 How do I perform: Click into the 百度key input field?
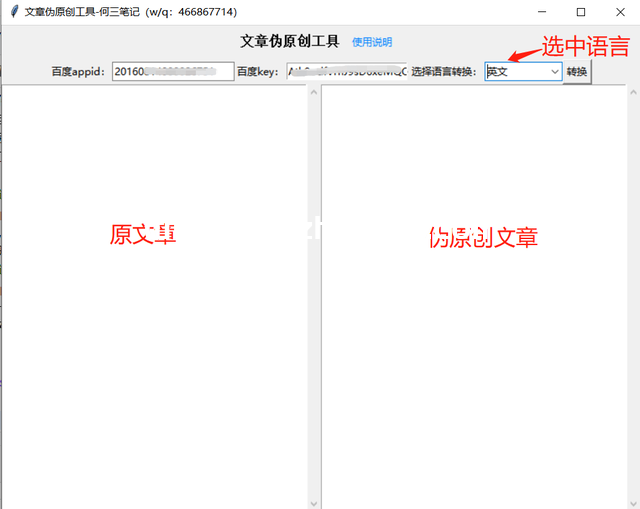(346, 72)
